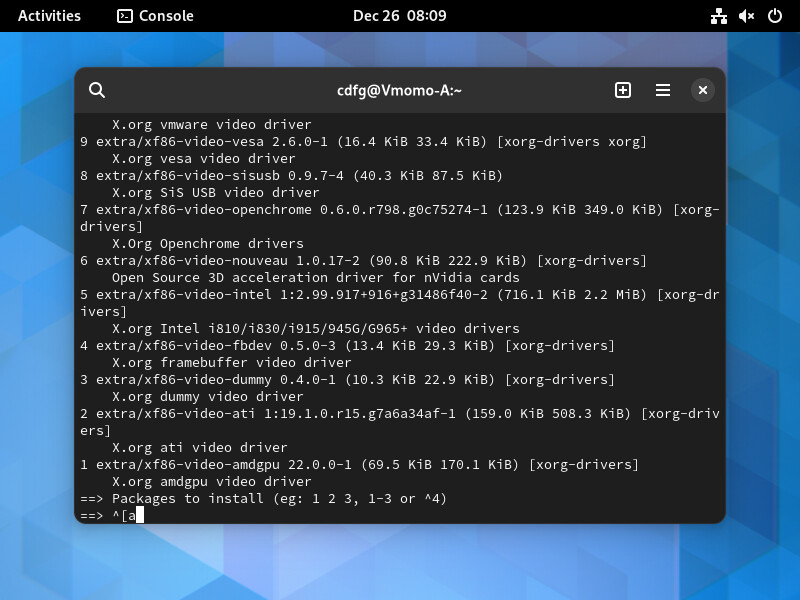Open the Activities overview
The width and height of the screenshot is (800, 600).
49,16
